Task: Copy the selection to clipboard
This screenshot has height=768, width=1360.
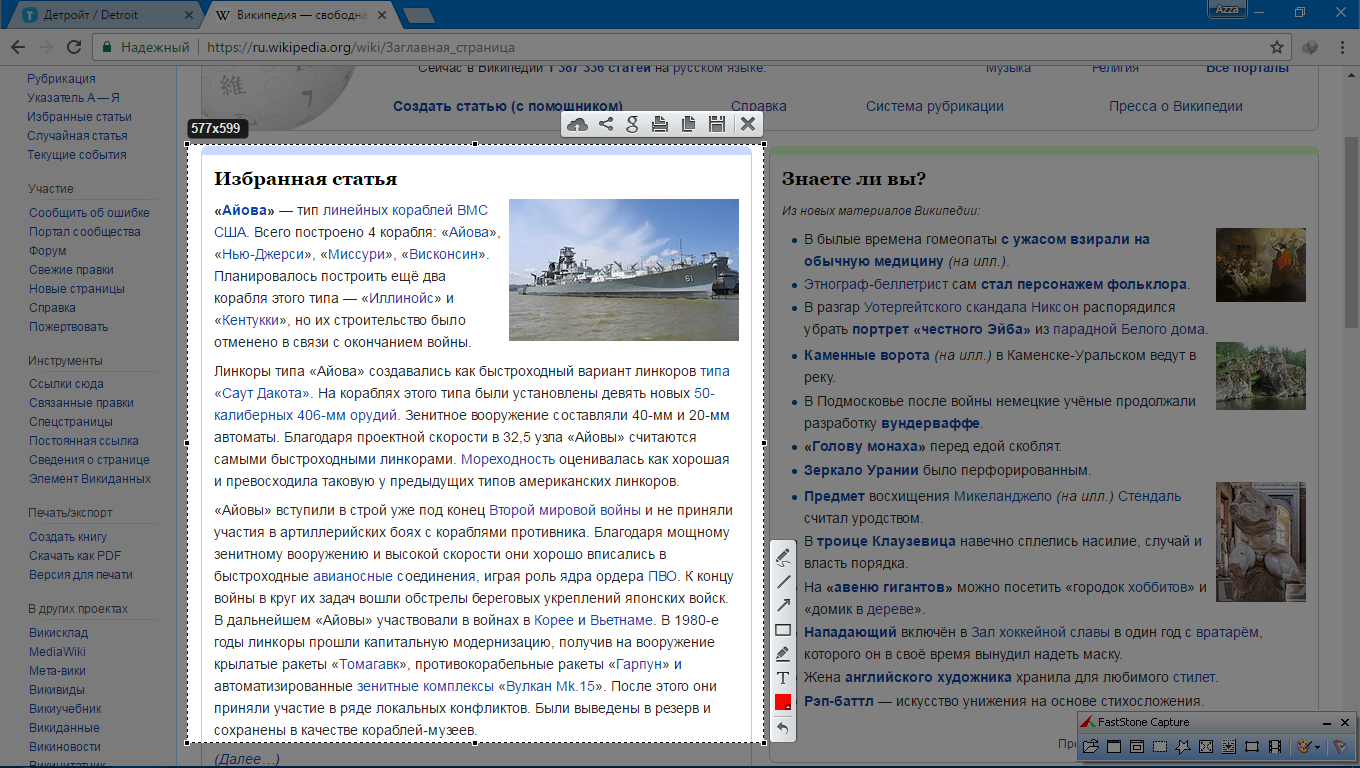Action: click(688, 124)
